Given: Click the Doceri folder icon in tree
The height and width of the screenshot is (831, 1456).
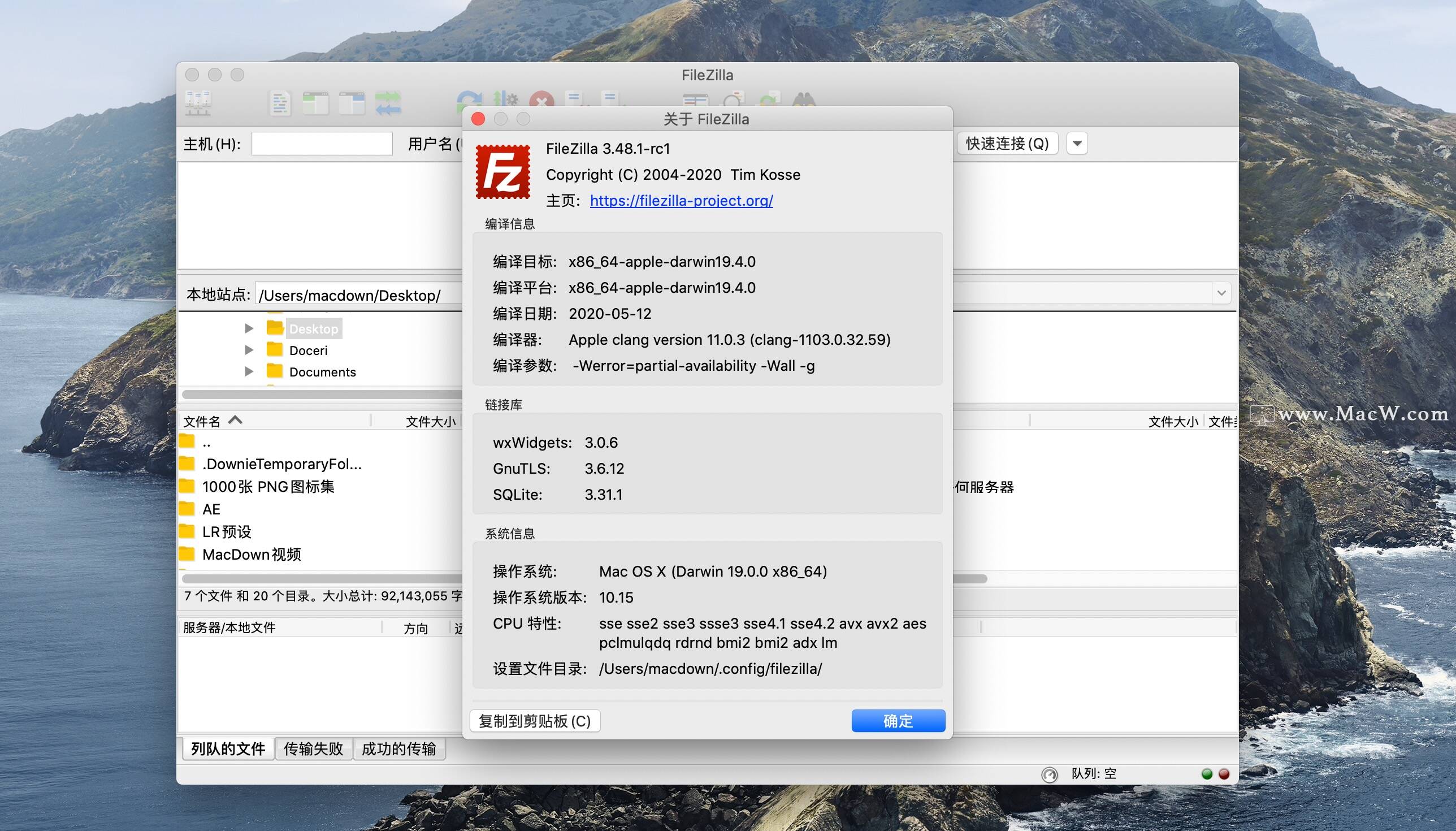Looking at the screenshot, I should coord(275,349).
